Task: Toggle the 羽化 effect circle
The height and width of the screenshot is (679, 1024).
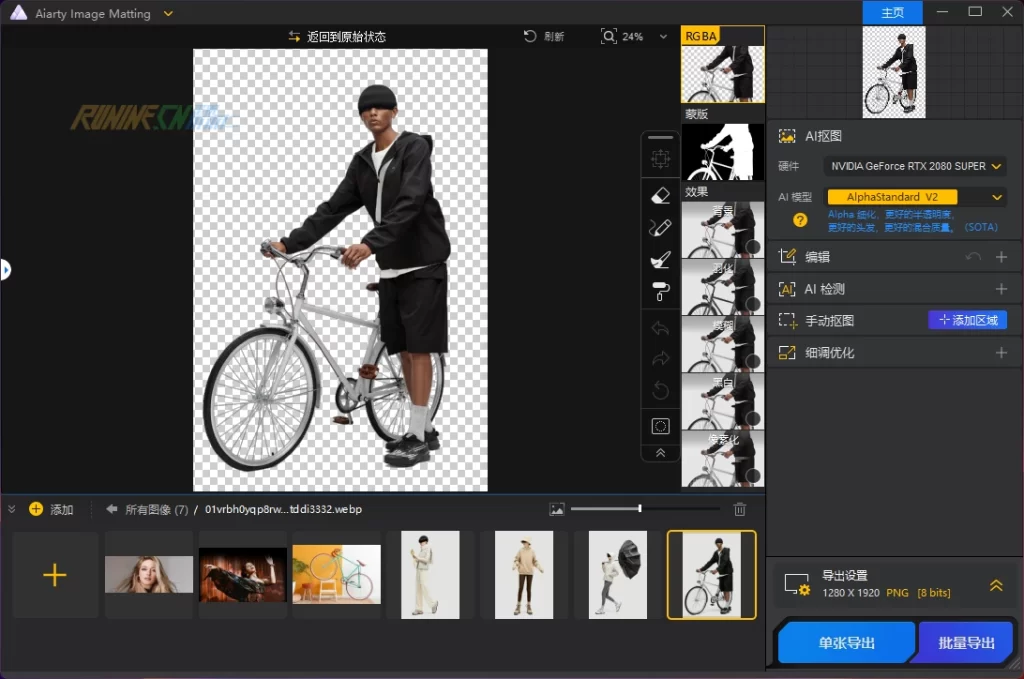Action: click(753, 304)
